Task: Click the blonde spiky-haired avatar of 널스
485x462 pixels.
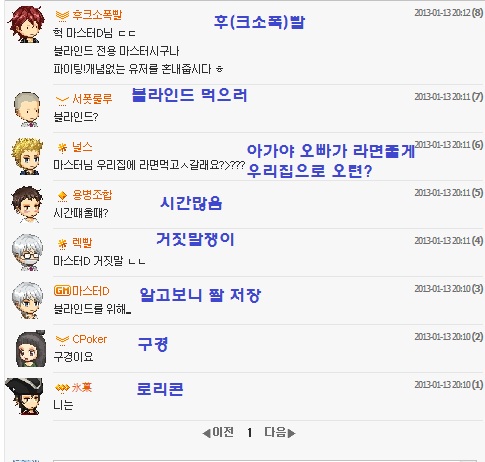Action: pyautogui.click(x=27, y=156)
